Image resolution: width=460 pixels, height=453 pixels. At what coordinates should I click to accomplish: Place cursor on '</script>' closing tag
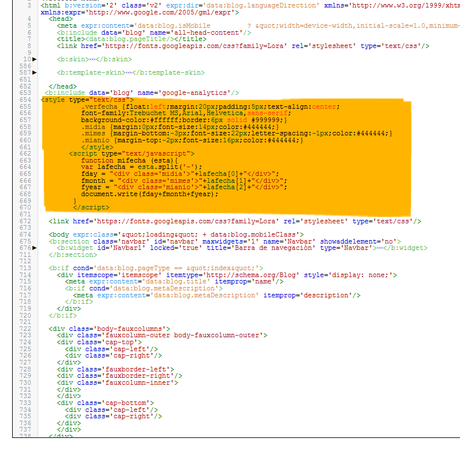[91, 207]
